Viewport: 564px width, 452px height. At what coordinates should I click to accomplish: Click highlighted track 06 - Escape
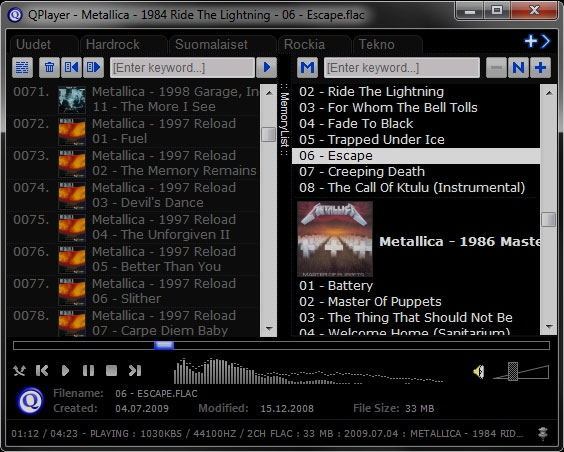416,156
